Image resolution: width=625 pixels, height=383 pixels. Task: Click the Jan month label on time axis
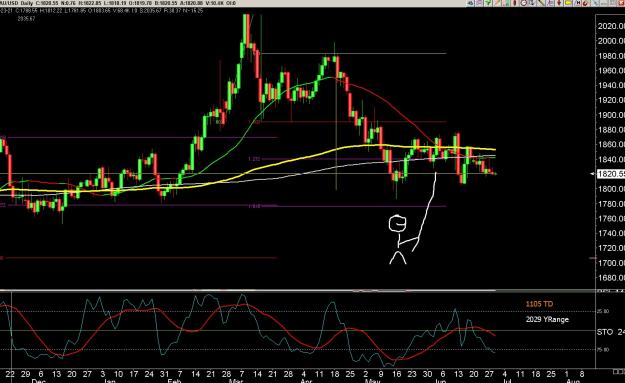(109, 381)
